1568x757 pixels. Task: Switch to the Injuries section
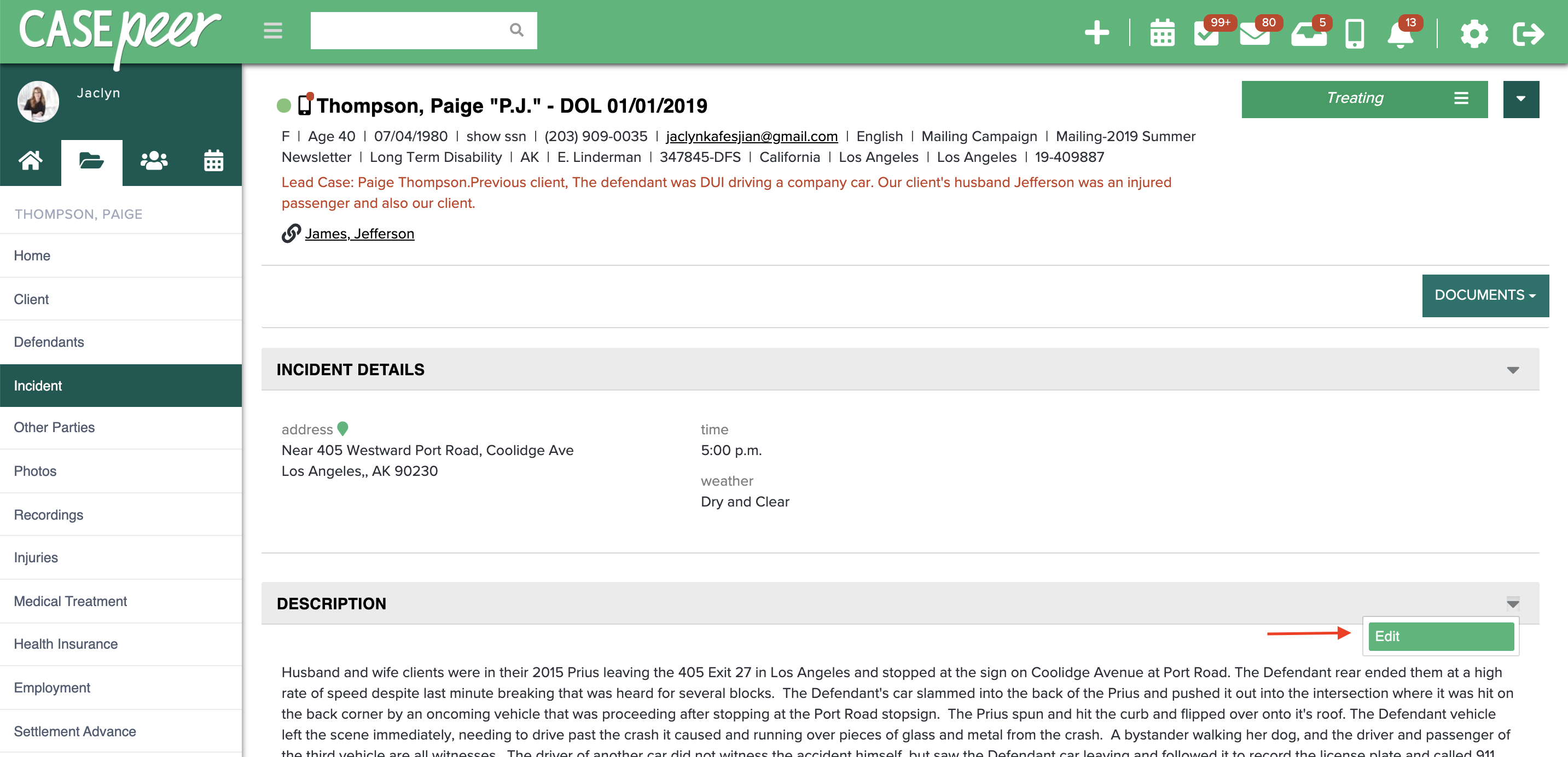[x=36, y=557]
